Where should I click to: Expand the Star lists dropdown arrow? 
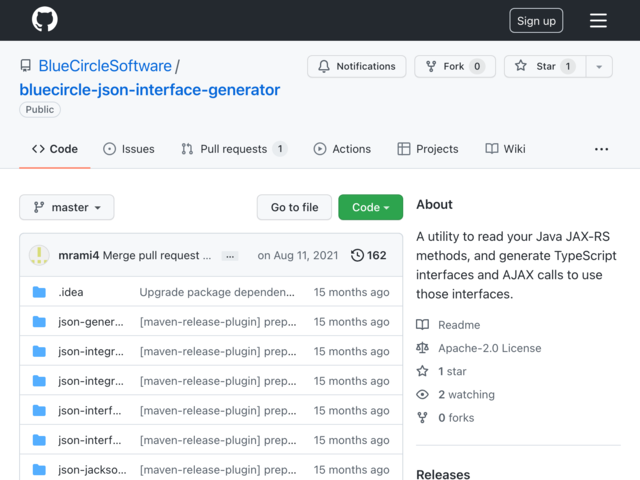pos(599,66)
